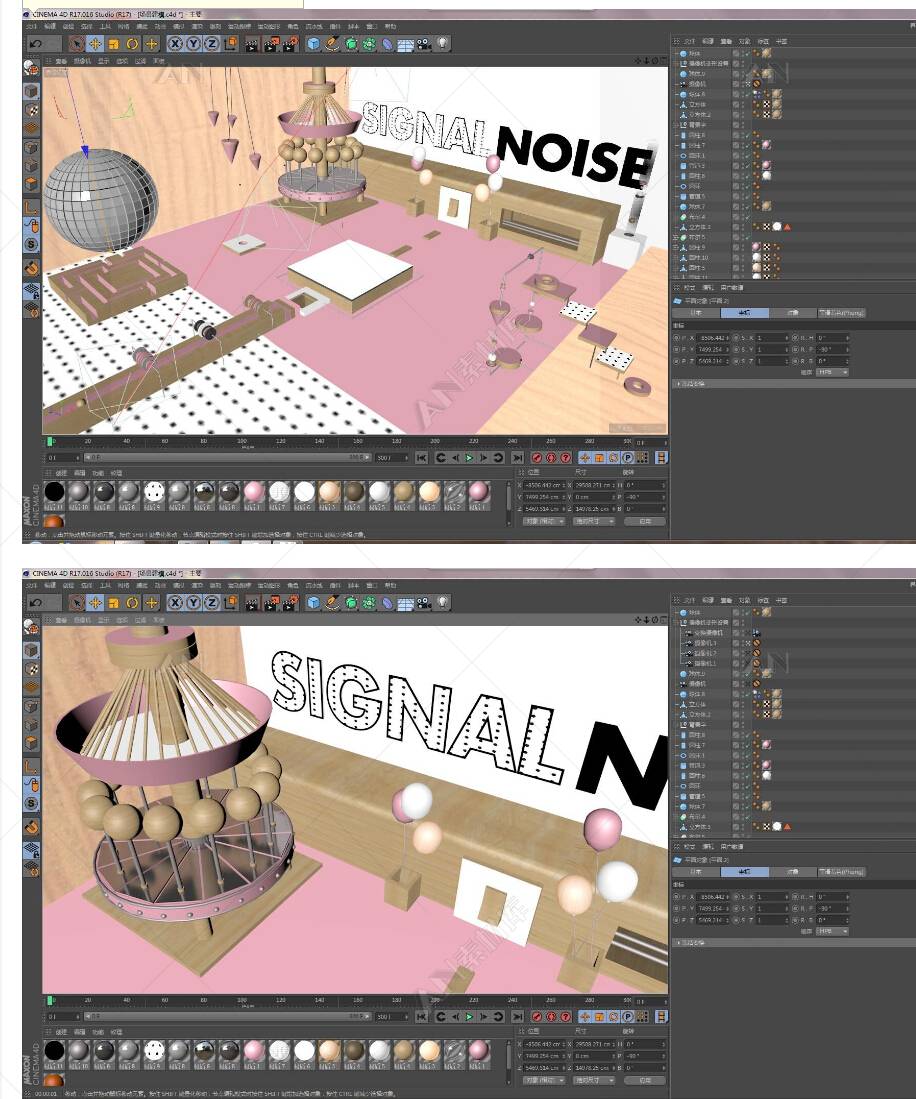Switch to the 基本 tab in the lower attributes panel
Viewport: 916px width, 1099px height.
696,872
